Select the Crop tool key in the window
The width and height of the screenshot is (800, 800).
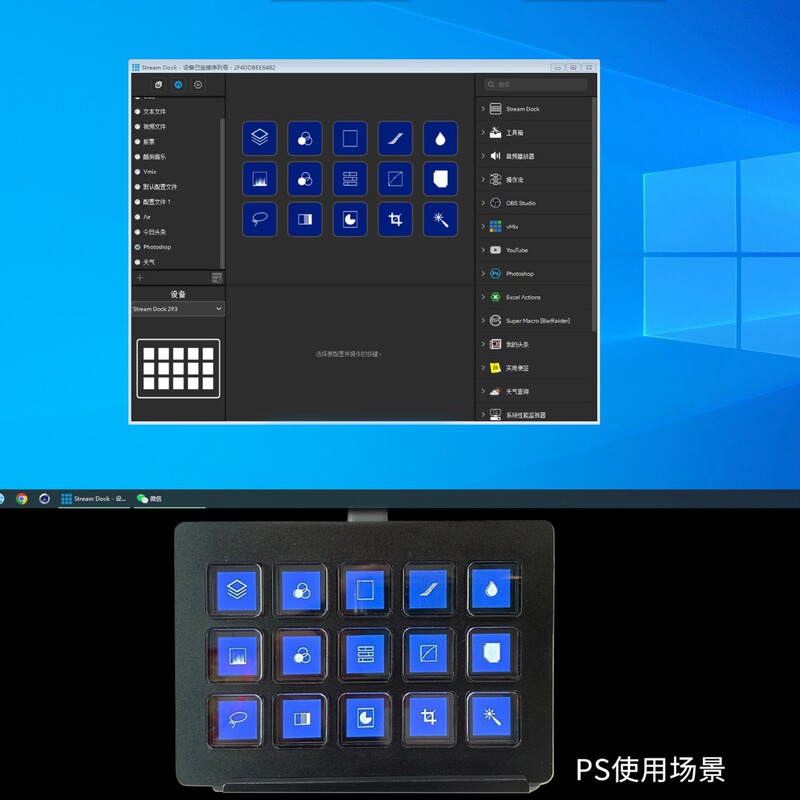coord(395,219)
